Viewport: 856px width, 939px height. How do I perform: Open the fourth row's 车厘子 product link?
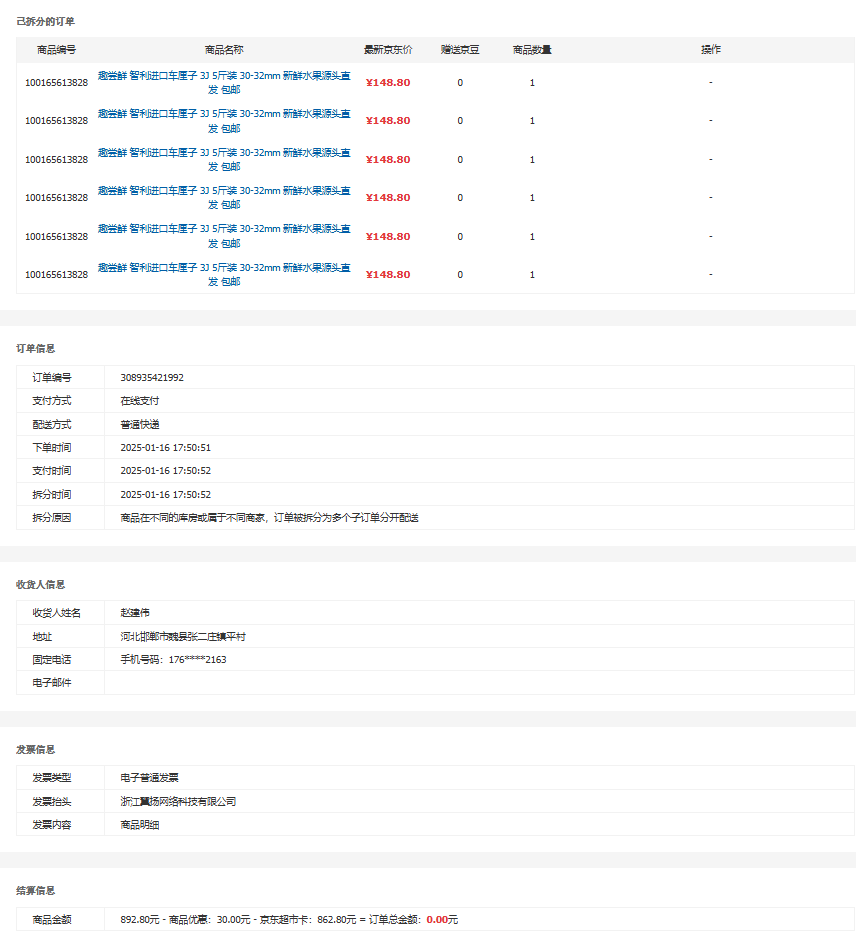[x=224, y=191]
